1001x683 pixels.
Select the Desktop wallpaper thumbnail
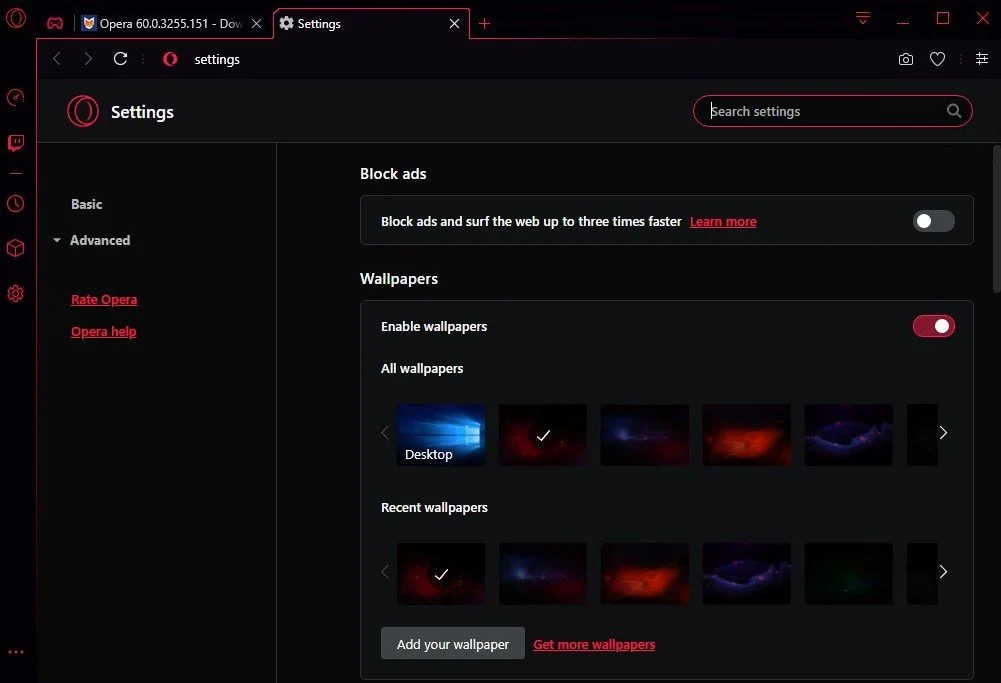click(440, 435)
